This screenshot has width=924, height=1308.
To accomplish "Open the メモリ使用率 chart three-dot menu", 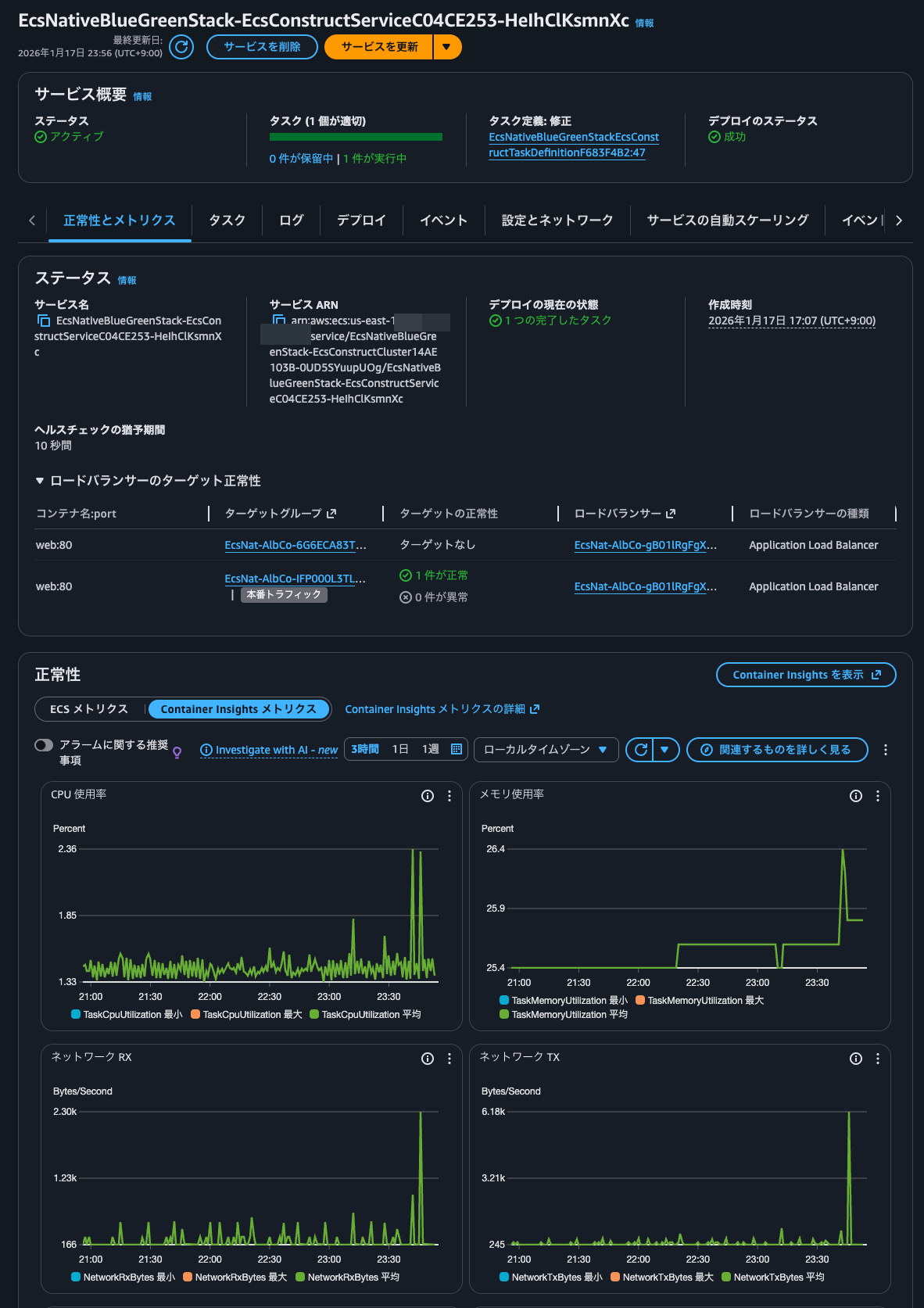I will coord(878,796).
